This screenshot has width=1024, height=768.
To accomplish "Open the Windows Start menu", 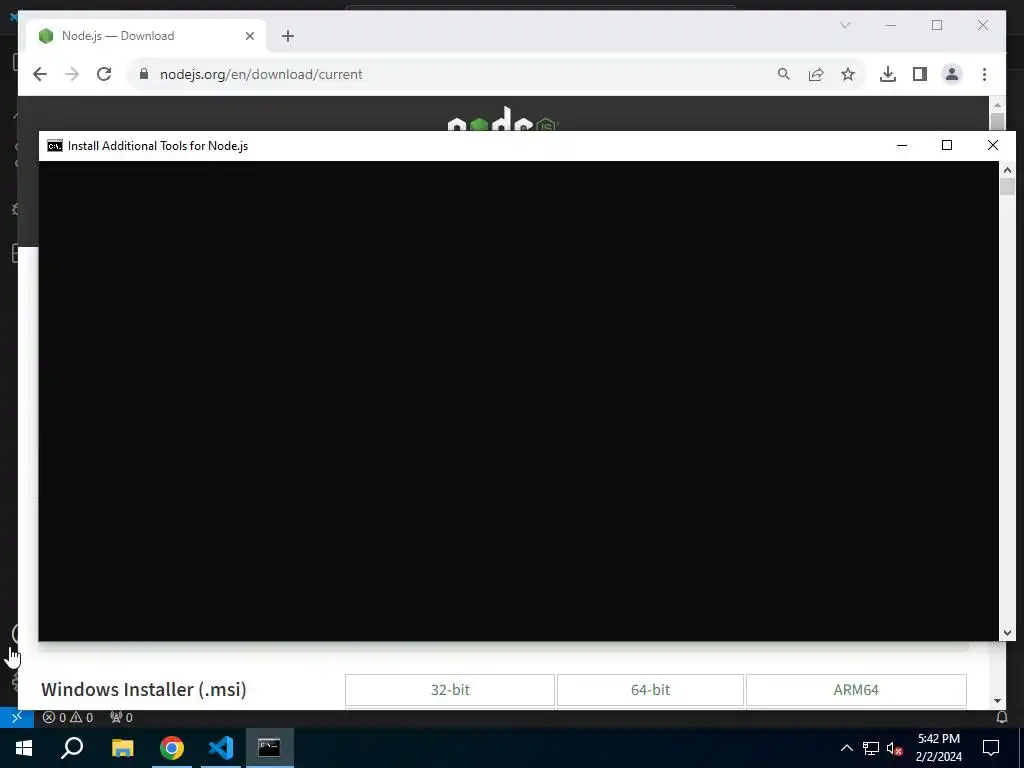I will [x=24, y=748].
